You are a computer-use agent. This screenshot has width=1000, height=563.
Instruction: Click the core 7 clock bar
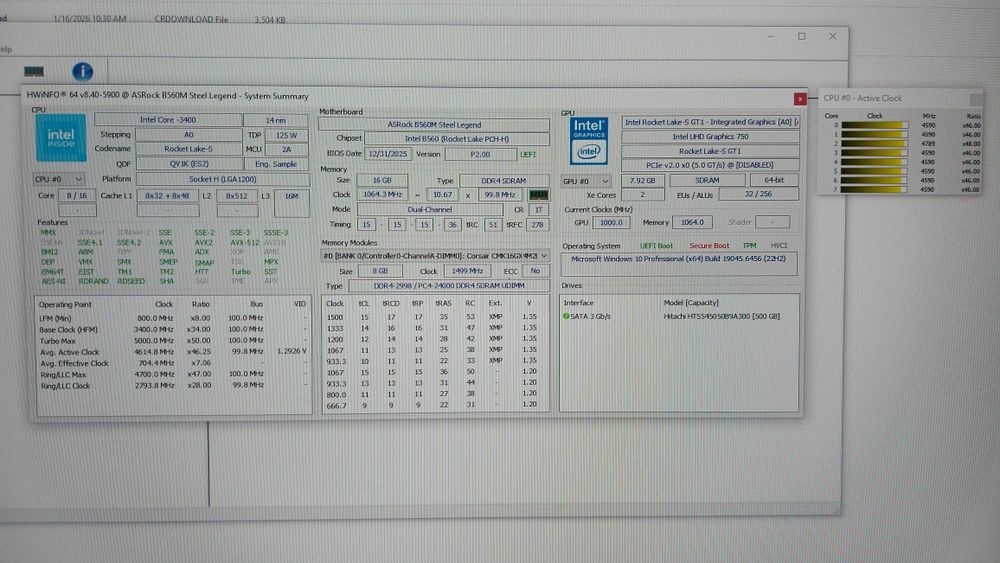click(x=874, y=189)
